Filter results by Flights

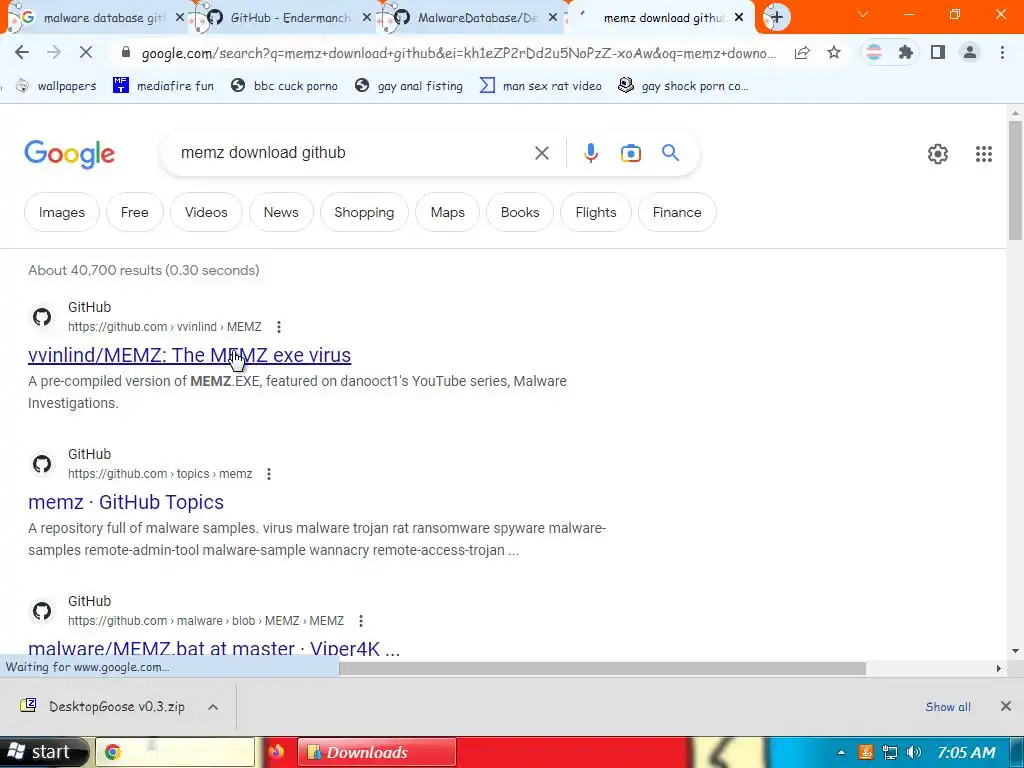pyautogui.click(x=596, y=212)
